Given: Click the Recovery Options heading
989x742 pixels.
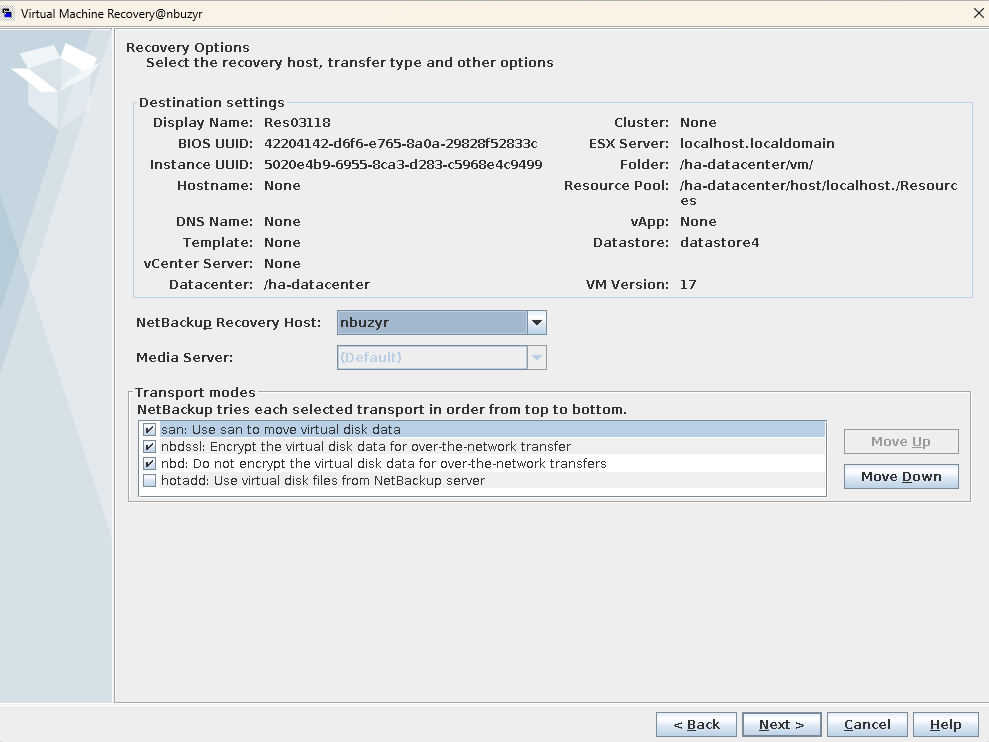Looking at the screenshot, I should point(188,47).
